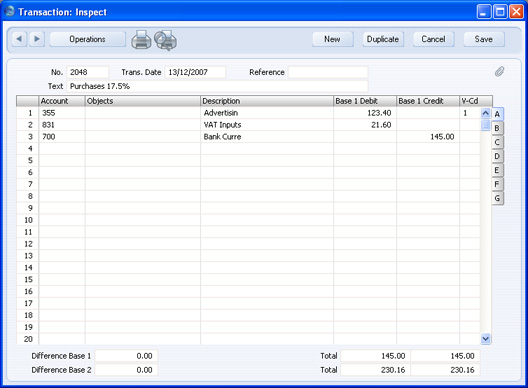The height and width of the screenshot is (388, 528).
Task: Click Base 1 credit total 145.00
Action: click(445, 356)
